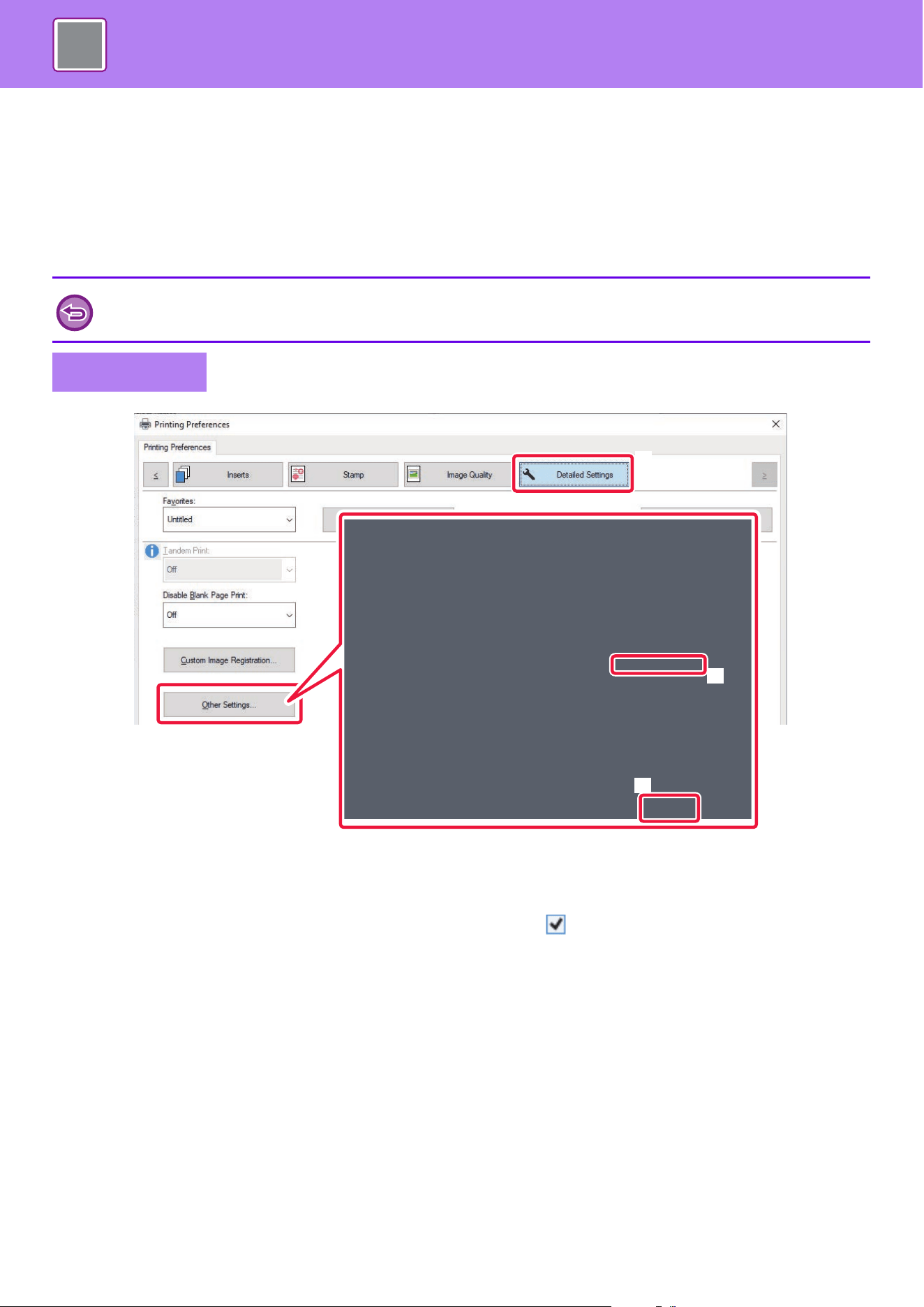The image size is (924, 1307).
Task: Show previous tabs with the left arrow button
Action: (156, 475)
